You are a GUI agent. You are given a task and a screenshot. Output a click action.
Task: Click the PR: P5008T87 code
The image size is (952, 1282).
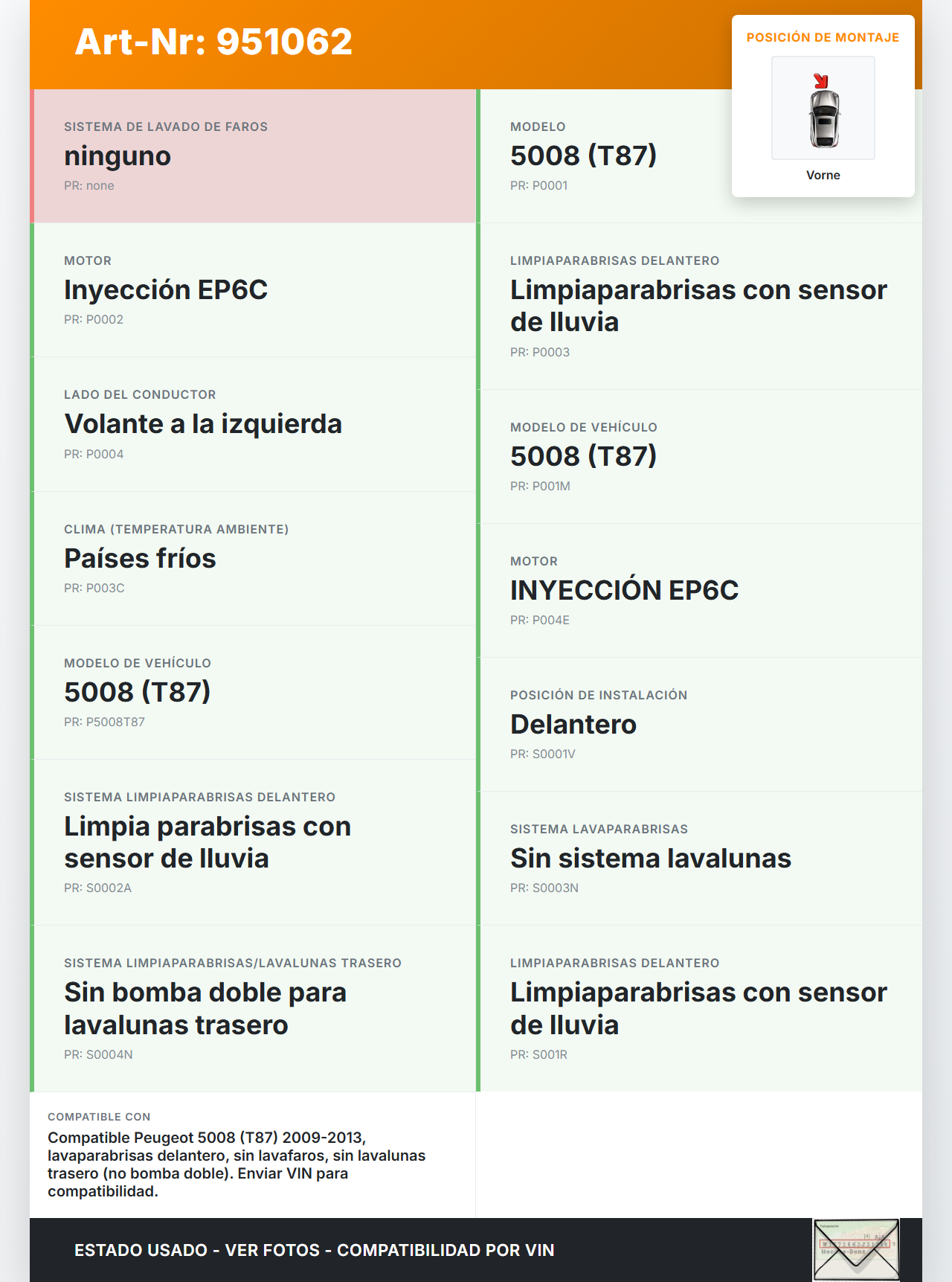click(x=104, y=722)
